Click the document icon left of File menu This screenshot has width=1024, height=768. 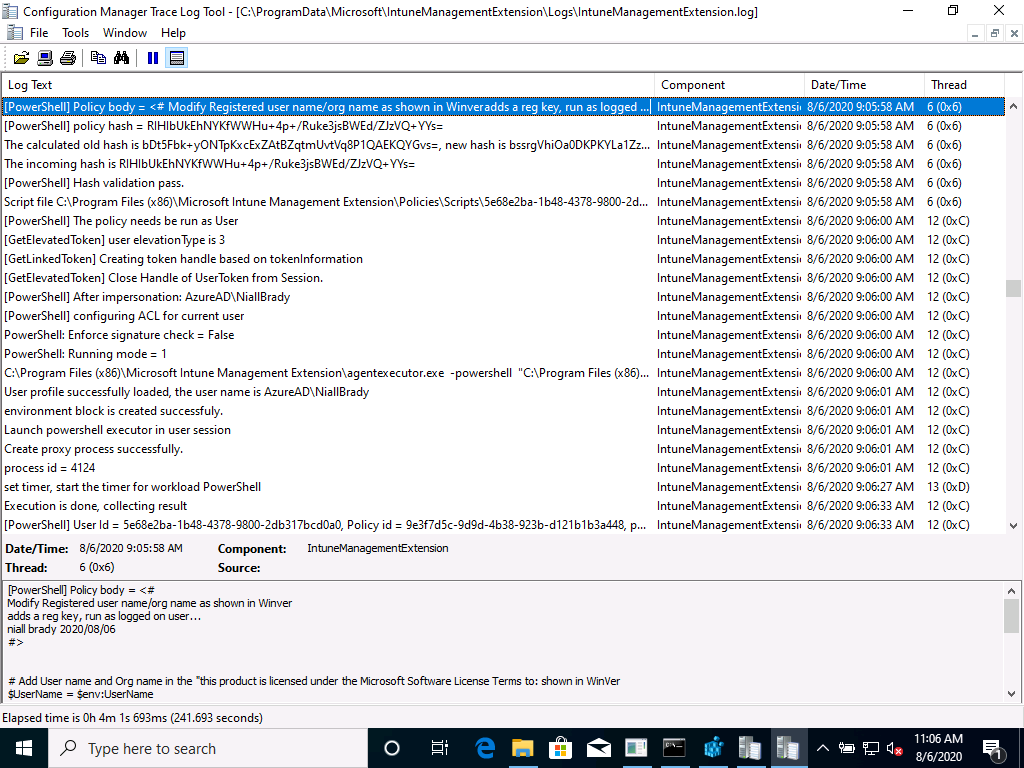pos(14,33)
